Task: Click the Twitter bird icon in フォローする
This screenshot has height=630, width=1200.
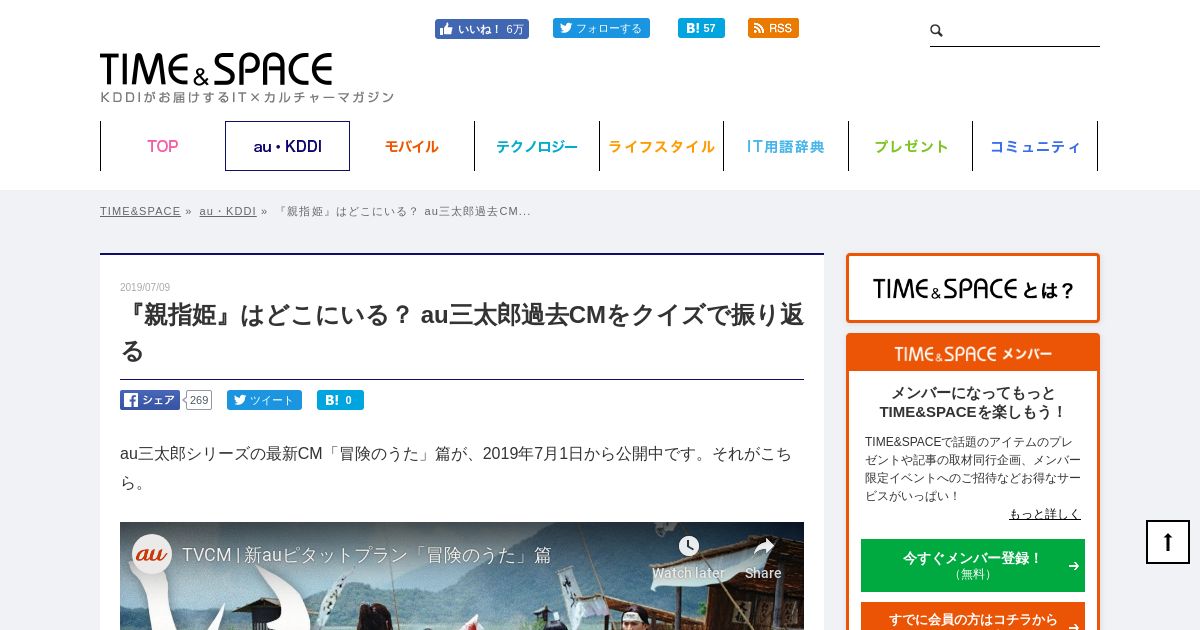Action: 566,28
